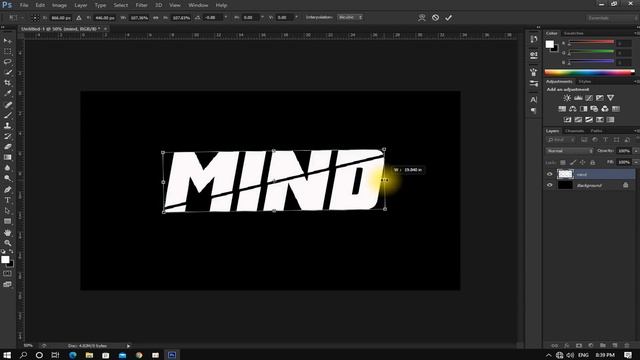This screenshot has height=360, width=640.
Task: Switch to the Styles tab
Action: point(585,82)
